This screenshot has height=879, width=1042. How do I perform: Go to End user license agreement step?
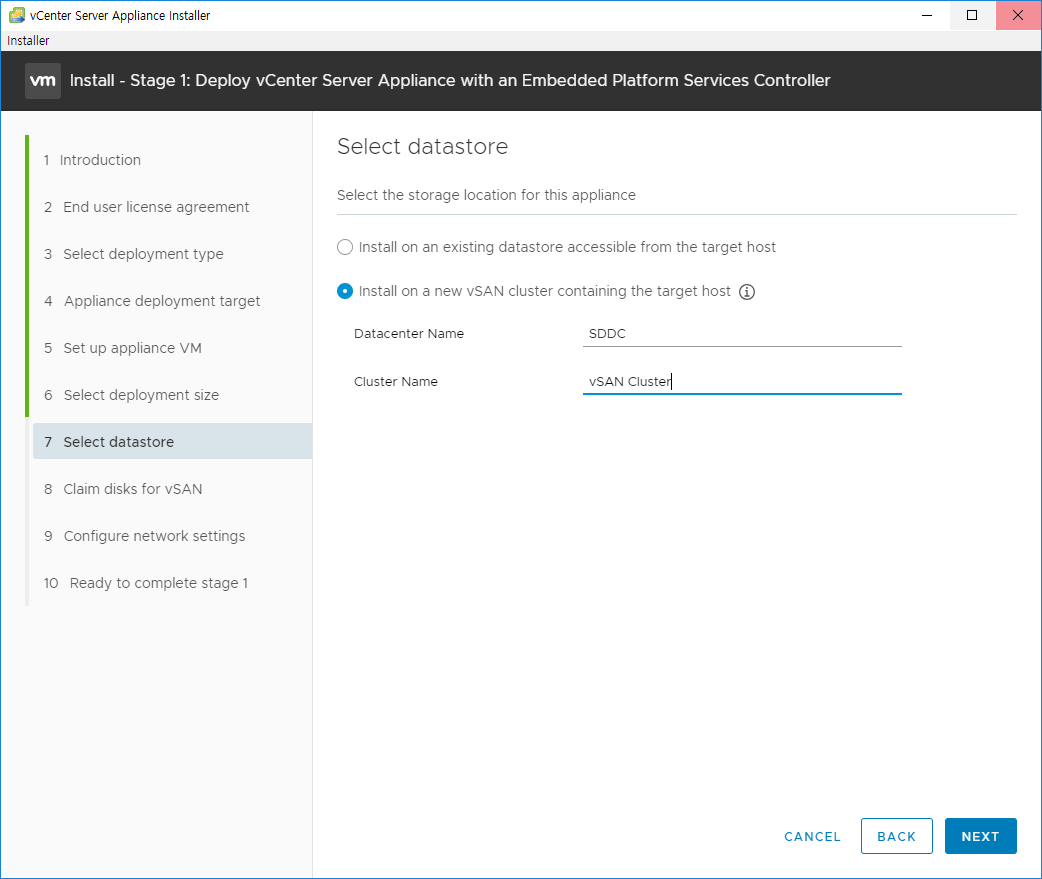point(146,207)
